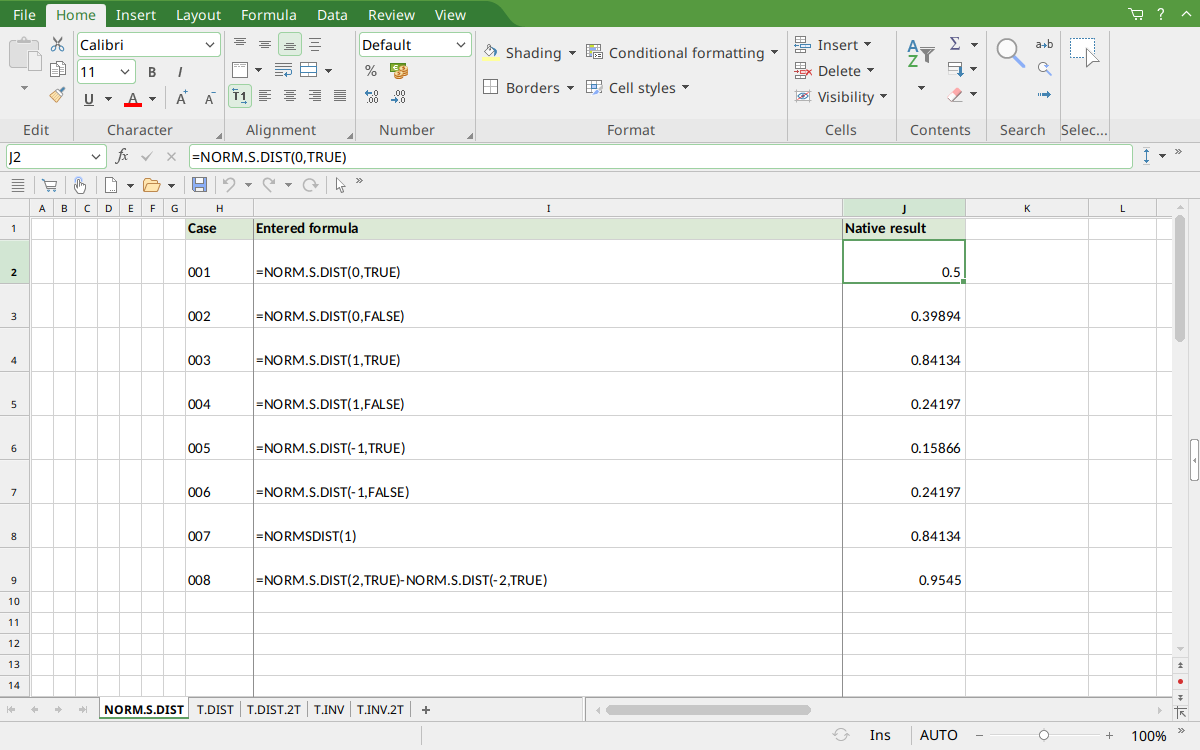Toggle italic formatting
The height and width of the screenshot is (750, 1200).
pyautogui.click(x=180, y=72)
